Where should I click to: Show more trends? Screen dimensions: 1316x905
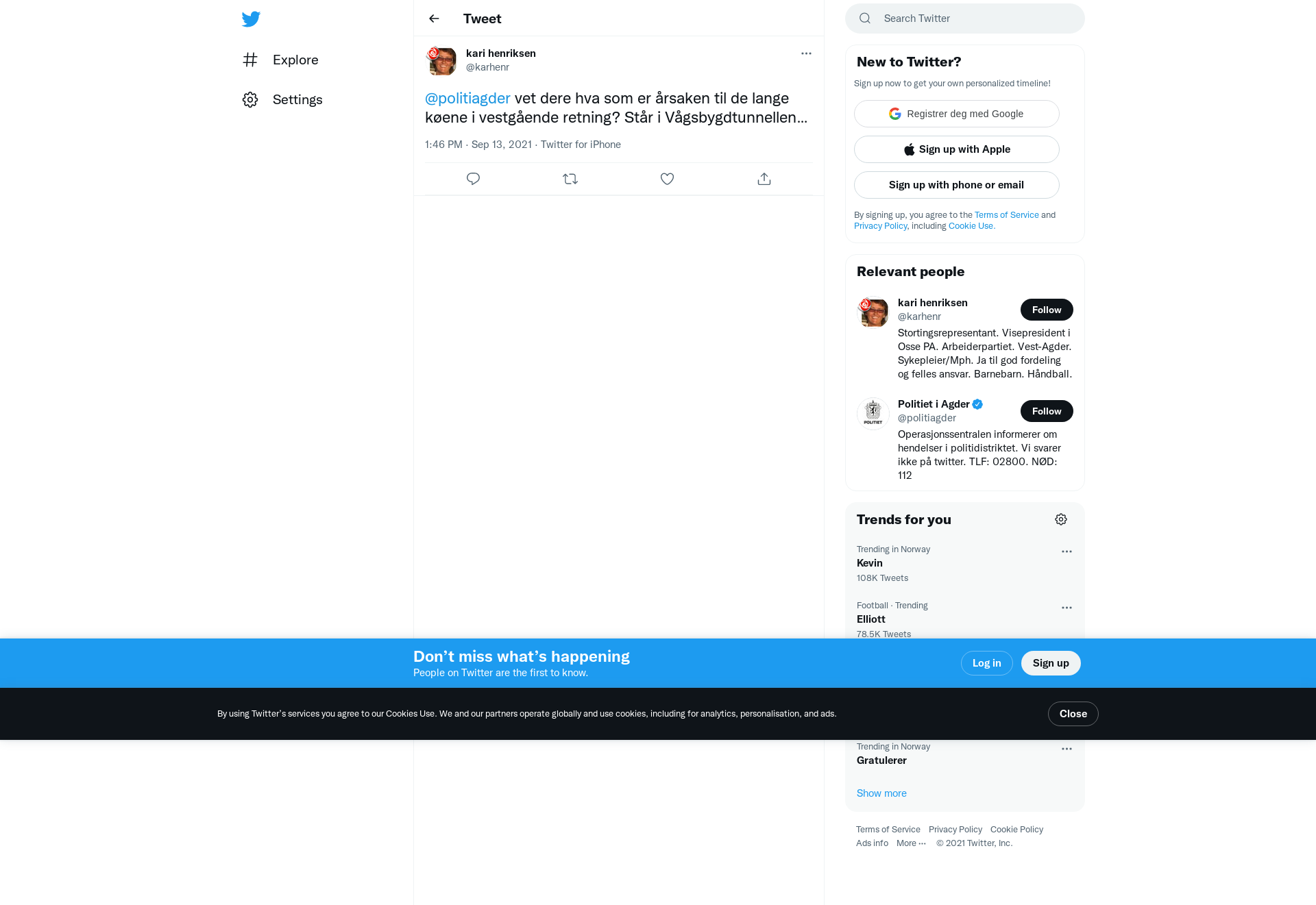[881, 793]
